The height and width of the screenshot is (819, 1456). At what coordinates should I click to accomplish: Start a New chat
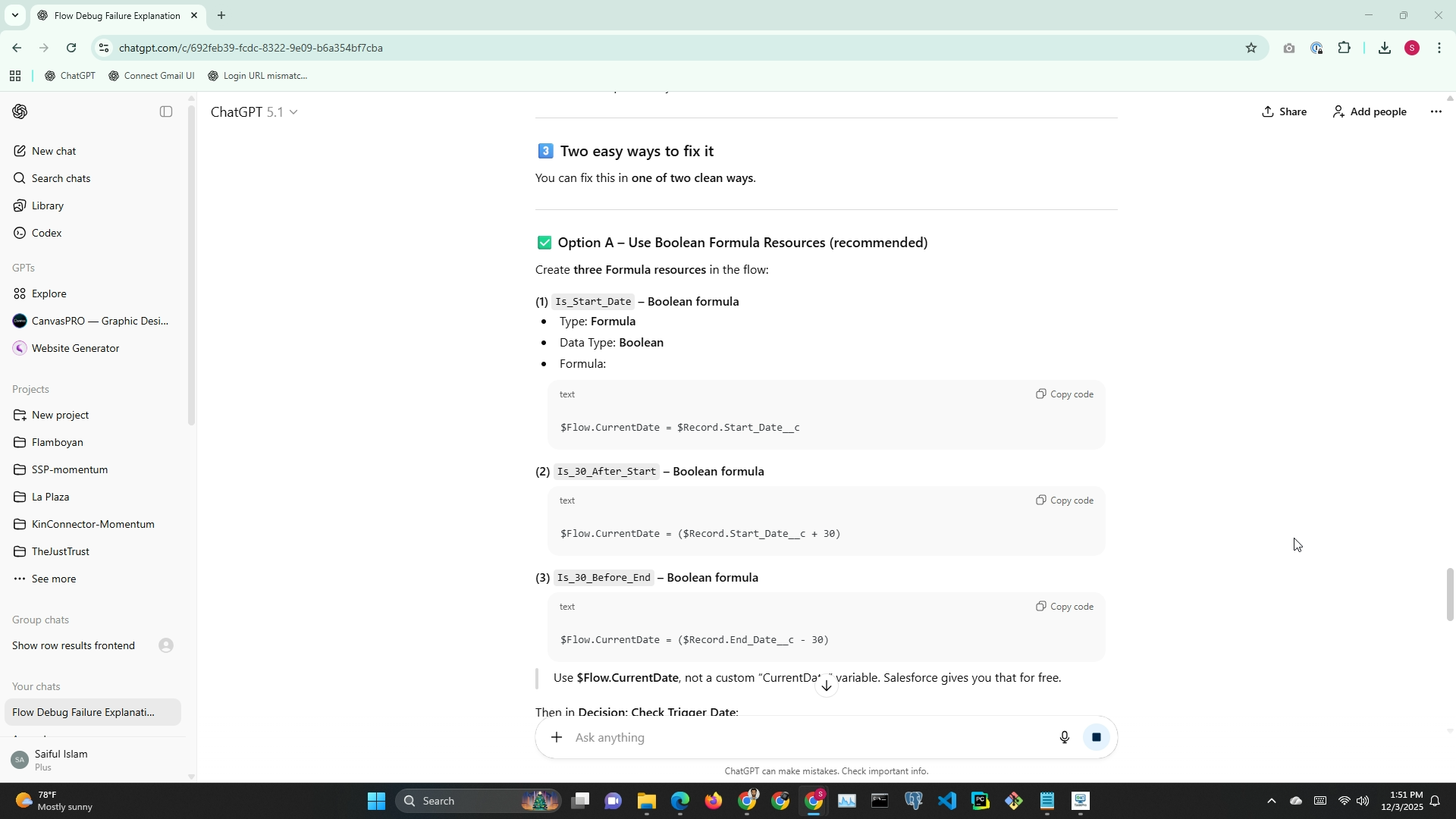53,151
